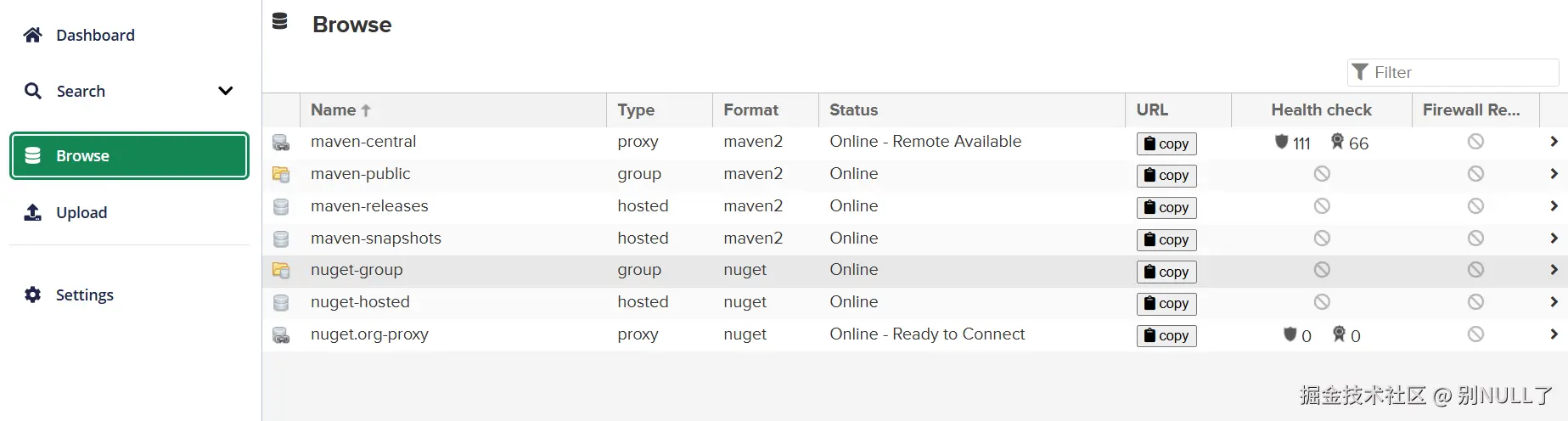
Task: Open the nuget-group row chevron
Action: (1553, 270)
